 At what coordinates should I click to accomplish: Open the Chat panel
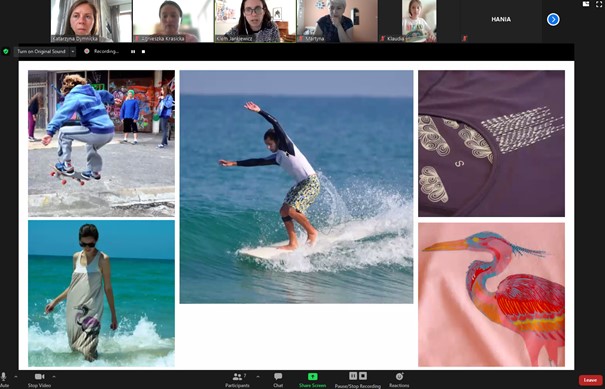tap(278, 379)
